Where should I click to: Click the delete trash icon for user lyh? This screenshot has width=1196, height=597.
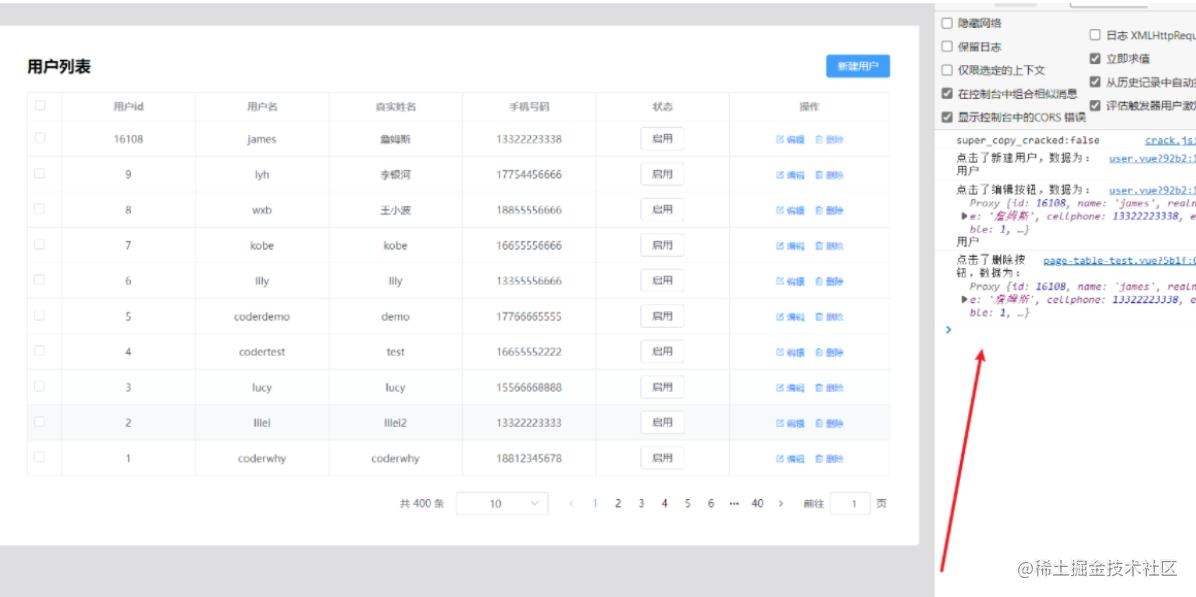(819, 175)
